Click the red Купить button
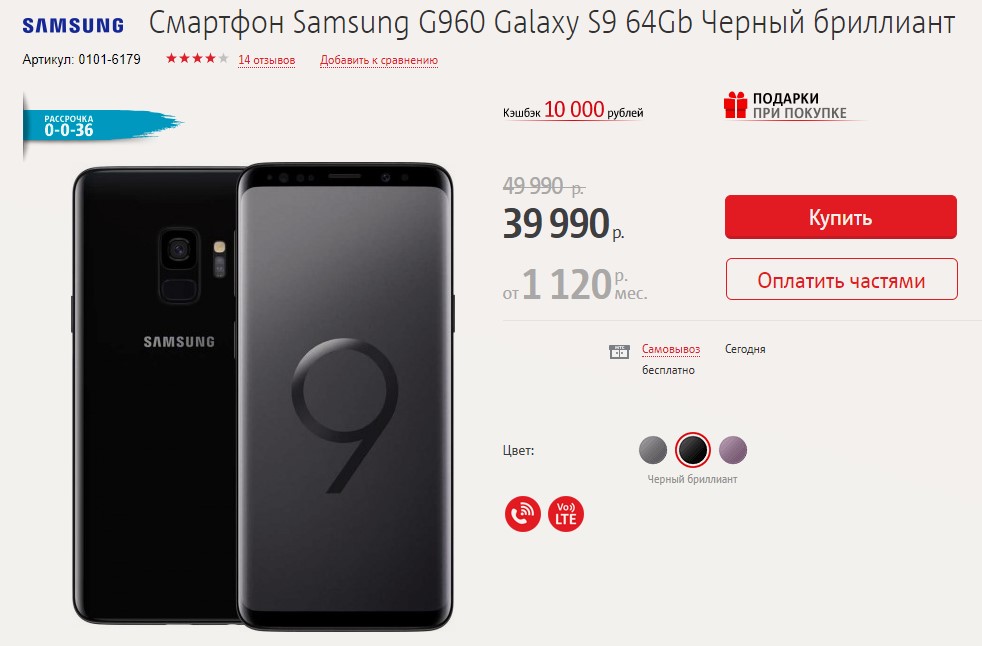Viewport: 982px width, 646px height. [840, 217]
